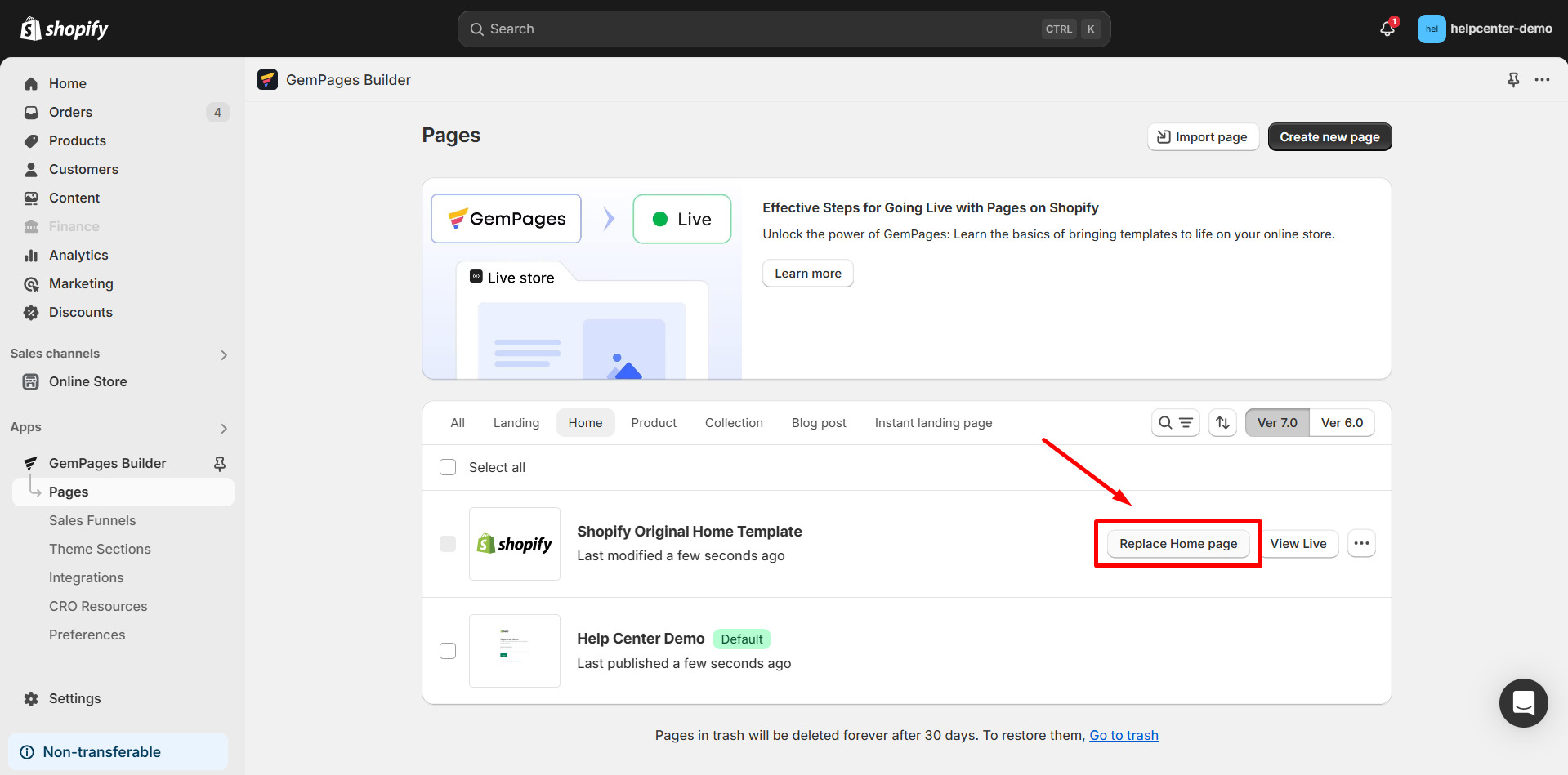Click the Help Center Demo page thumbnail
The image size is (1568, 775).
point(515,651)
